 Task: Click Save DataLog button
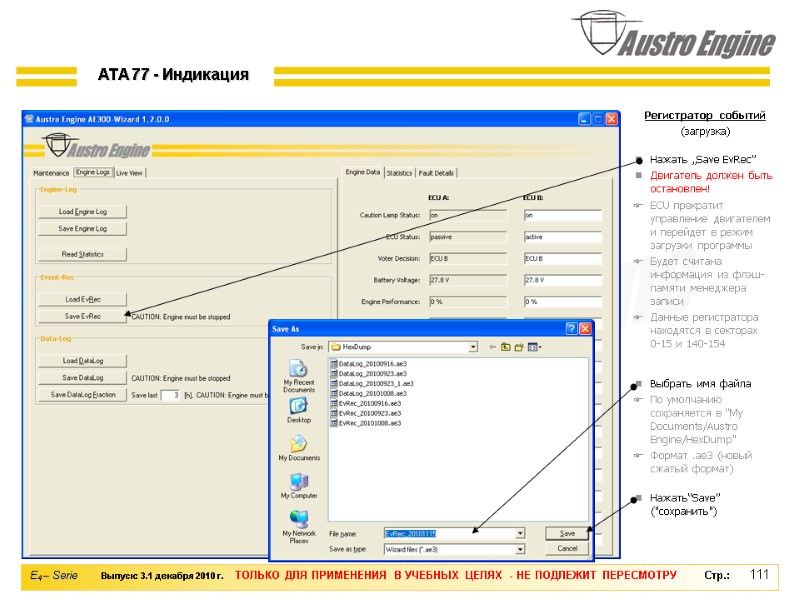[83, 378]
